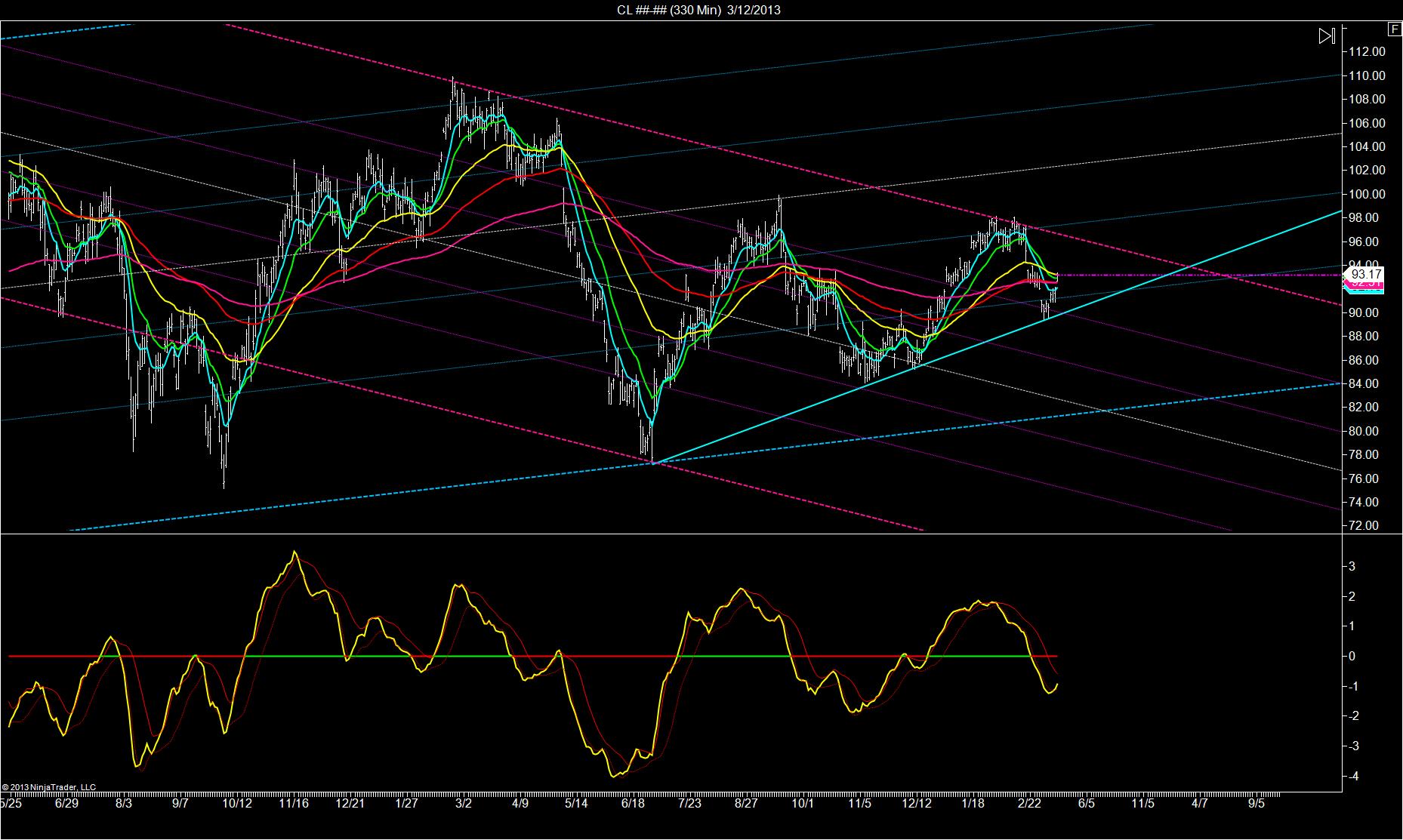Click the 11/16 date on time axis
1403x840 pixels.
pyautogui.click(x=293, y=803)
